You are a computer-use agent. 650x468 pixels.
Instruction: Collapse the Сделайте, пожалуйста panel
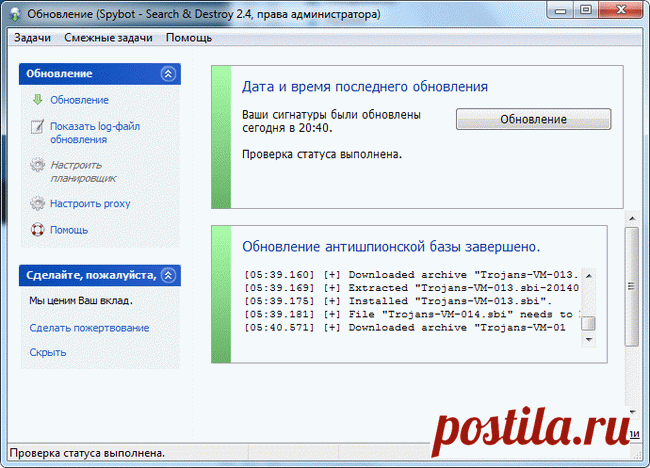pos(168,275)
